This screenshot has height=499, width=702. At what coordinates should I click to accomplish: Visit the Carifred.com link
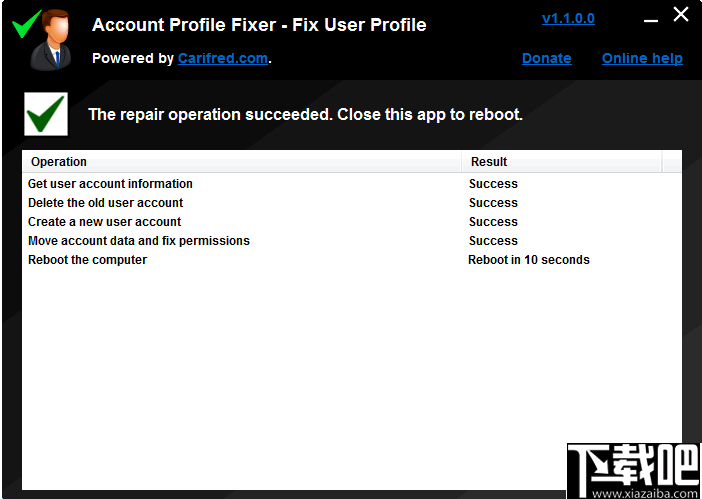tap(223, 58)
